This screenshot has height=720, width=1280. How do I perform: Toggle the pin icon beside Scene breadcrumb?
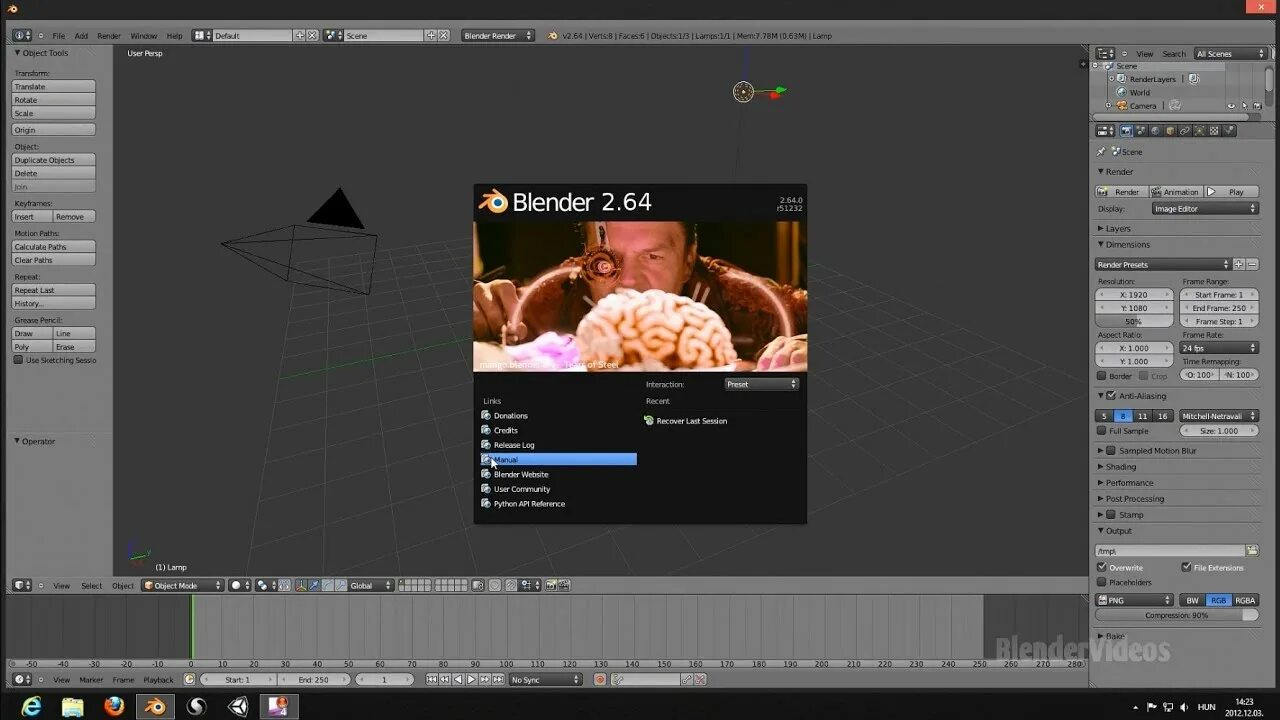[1101, 152]
